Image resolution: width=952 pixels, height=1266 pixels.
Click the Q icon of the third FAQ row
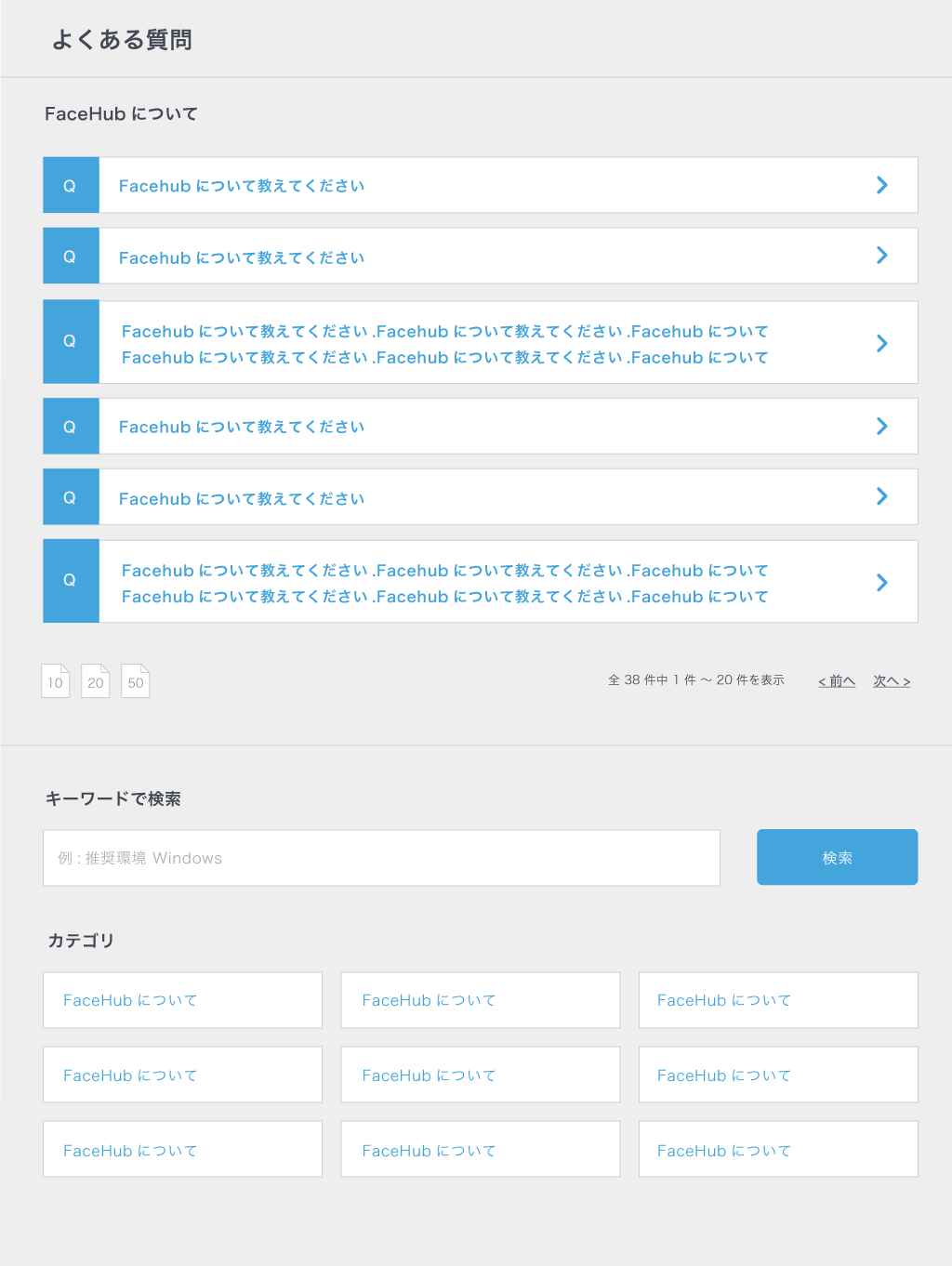70,342
